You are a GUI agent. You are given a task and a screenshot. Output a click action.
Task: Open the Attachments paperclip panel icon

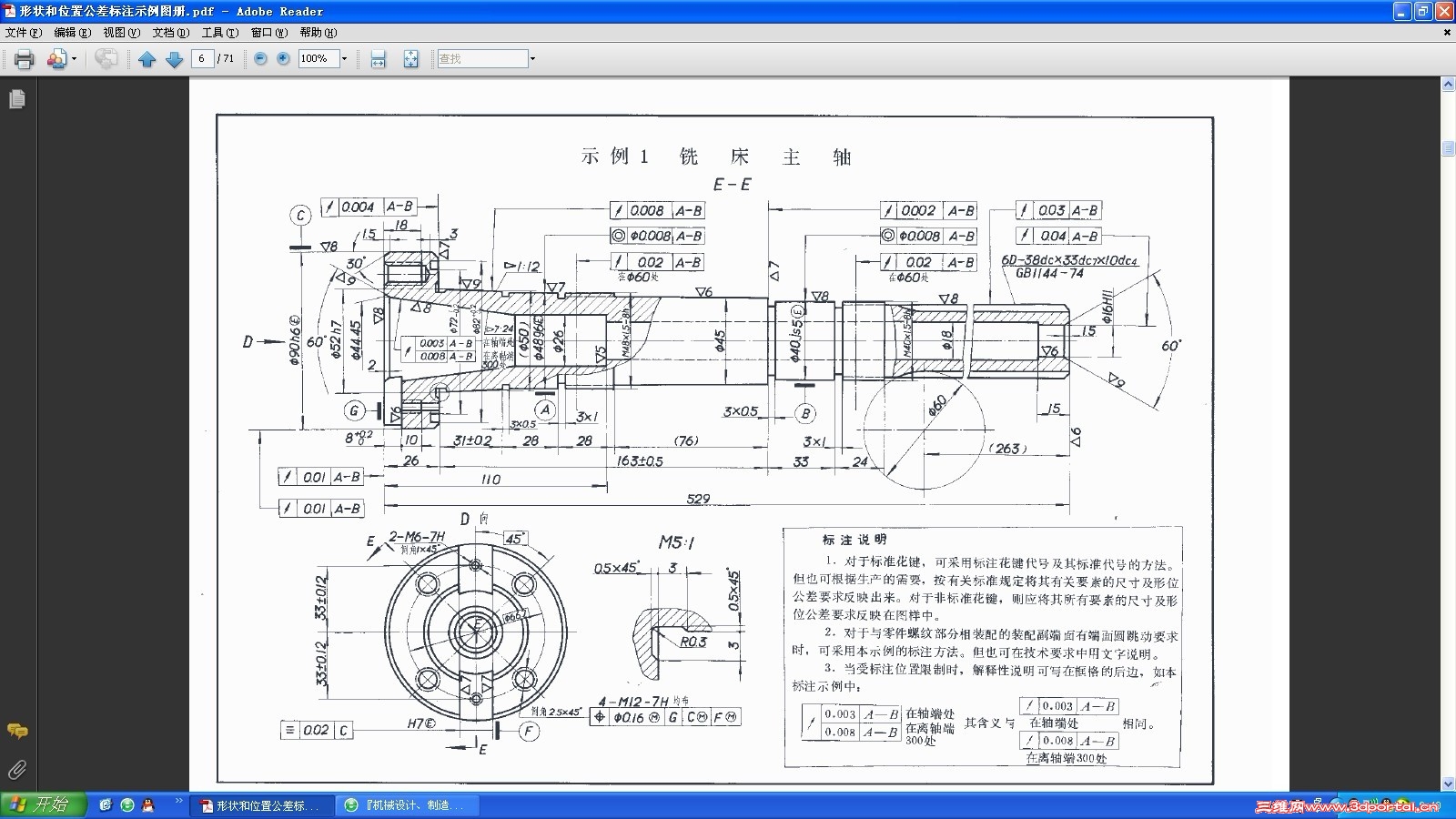coord(17,770)
